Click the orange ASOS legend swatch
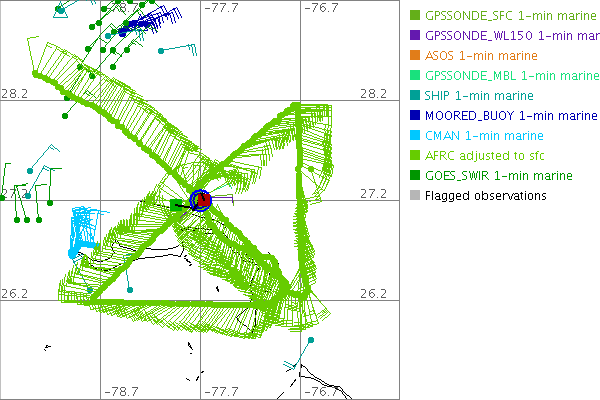Image resolution: width=600 pixels, height=400 pixels. pos(415,55)
